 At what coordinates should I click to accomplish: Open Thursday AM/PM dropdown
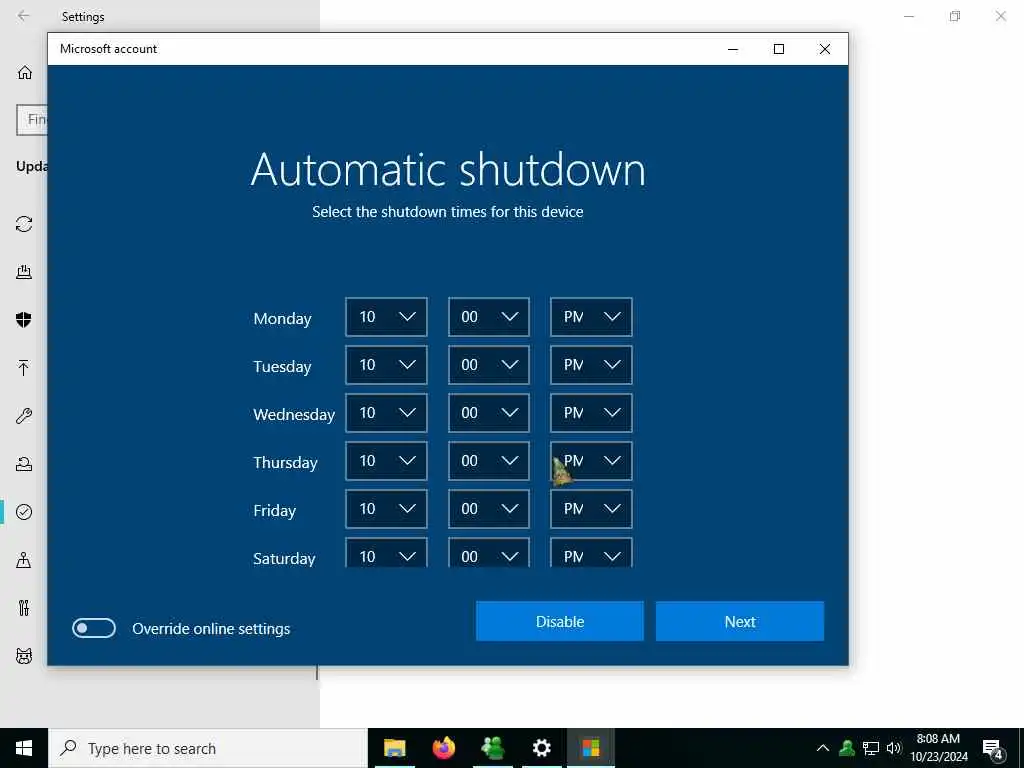(x=591, y=461)
